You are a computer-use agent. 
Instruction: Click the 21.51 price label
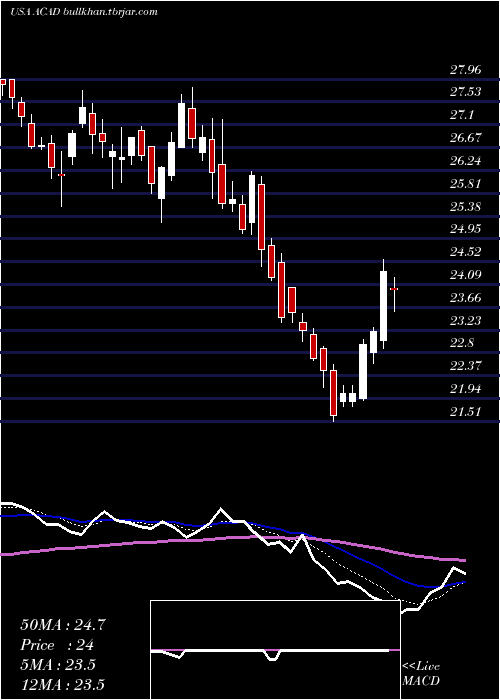coord(465,412)
